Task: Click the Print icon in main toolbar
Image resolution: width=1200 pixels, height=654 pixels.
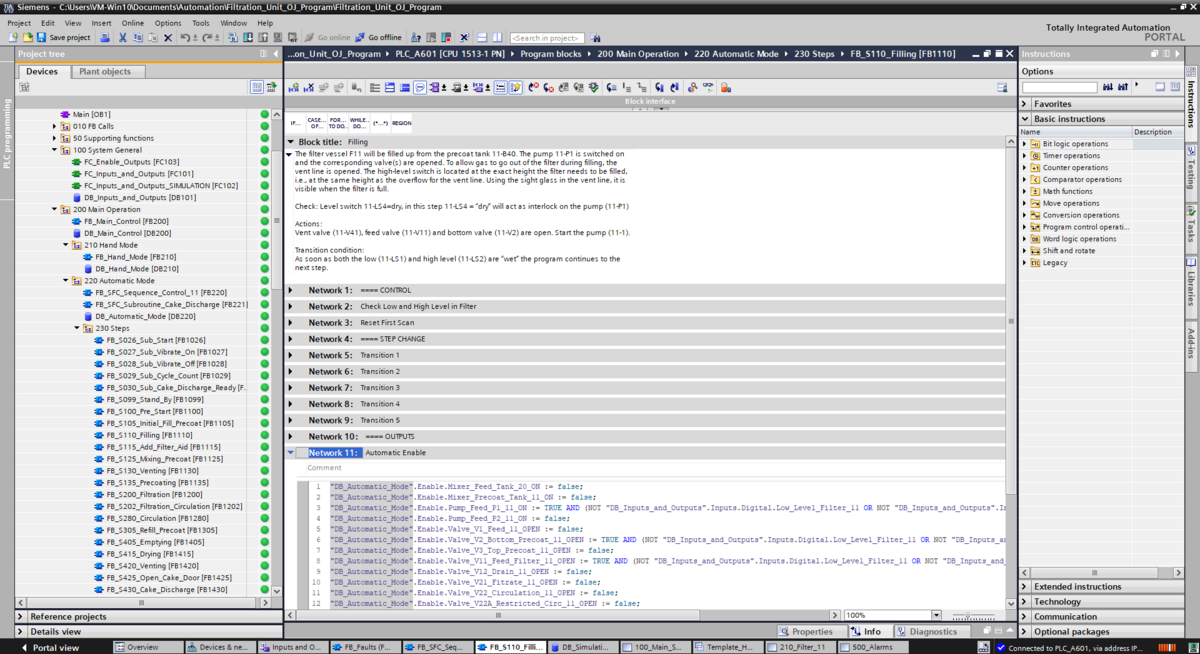Action: click(x=106, y=38)
